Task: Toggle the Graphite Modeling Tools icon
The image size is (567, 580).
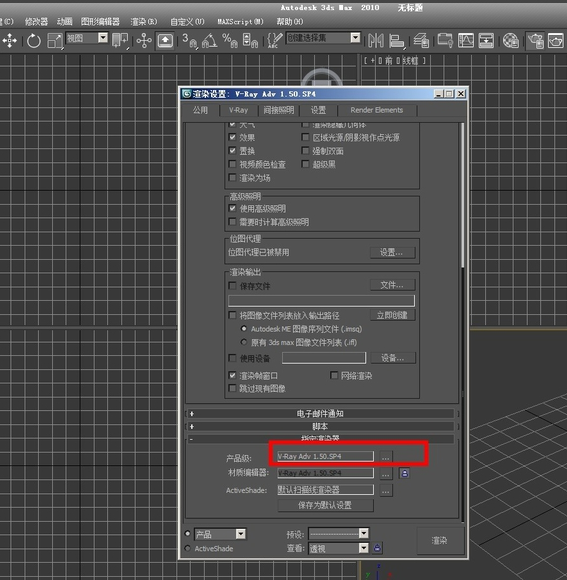Action: (445, 40)
